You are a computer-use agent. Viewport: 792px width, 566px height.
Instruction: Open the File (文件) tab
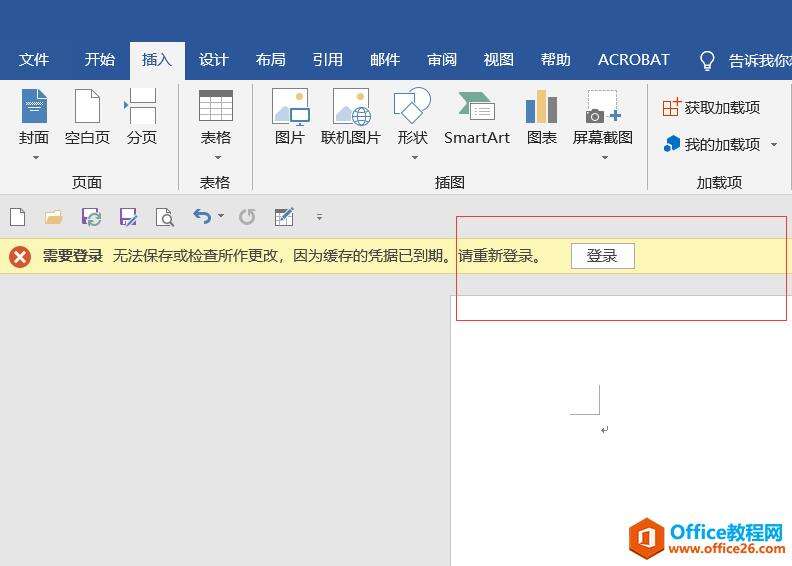point(34,60)
